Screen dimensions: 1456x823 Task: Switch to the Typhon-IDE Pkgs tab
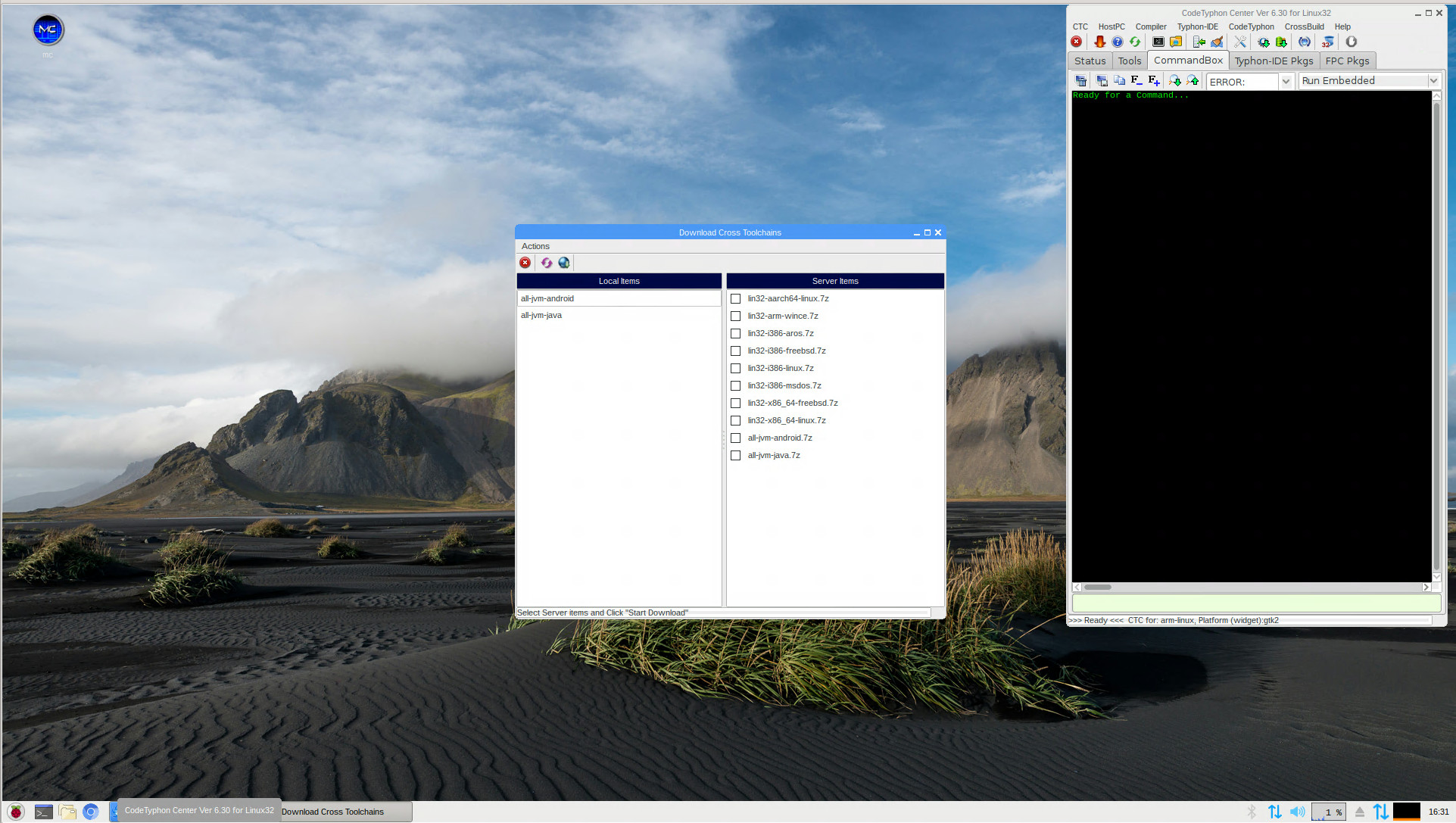click(x=1274, y=61)
